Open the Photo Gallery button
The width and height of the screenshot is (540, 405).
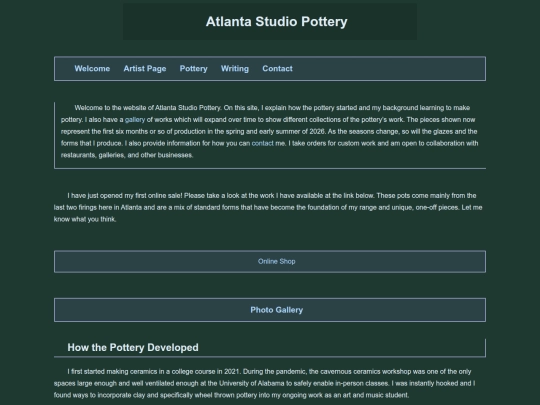(270, 310)
